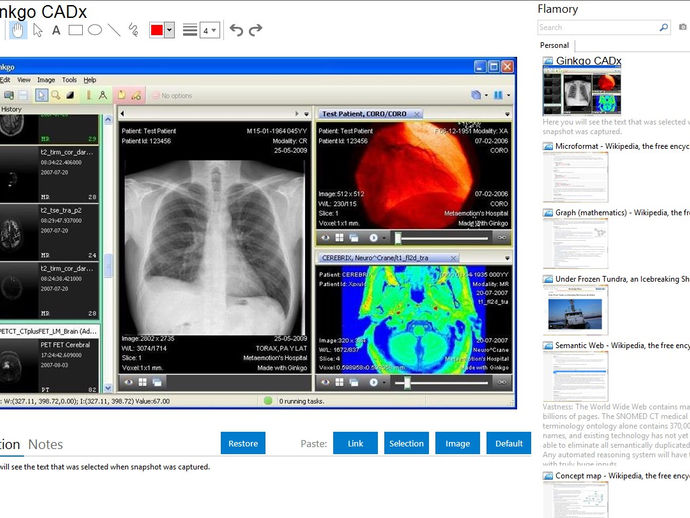Click grid layout icon under CEREBRIX view

pyautogui.click(x=339, y=382)
